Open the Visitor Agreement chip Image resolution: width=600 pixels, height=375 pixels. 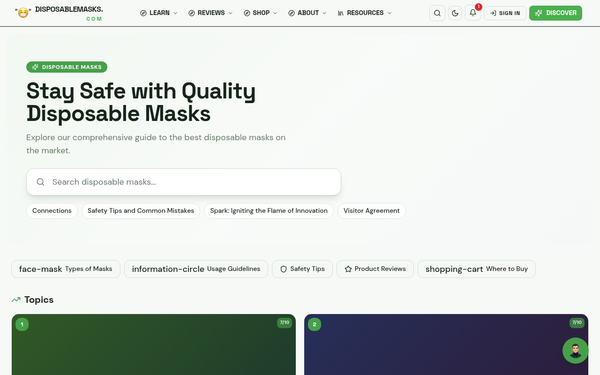tap(372, 211)
